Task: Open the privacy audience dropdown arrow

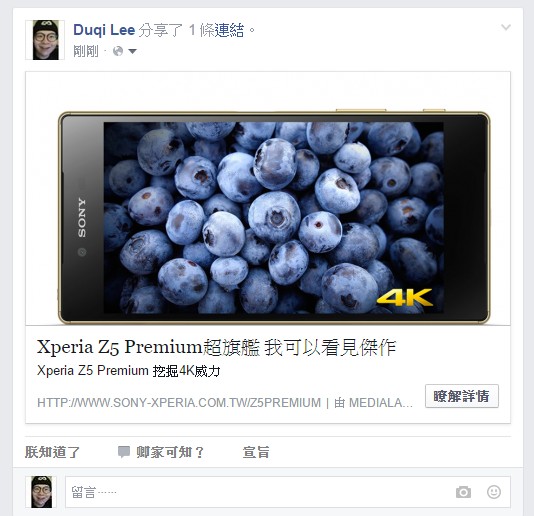Action: point(132,51)
